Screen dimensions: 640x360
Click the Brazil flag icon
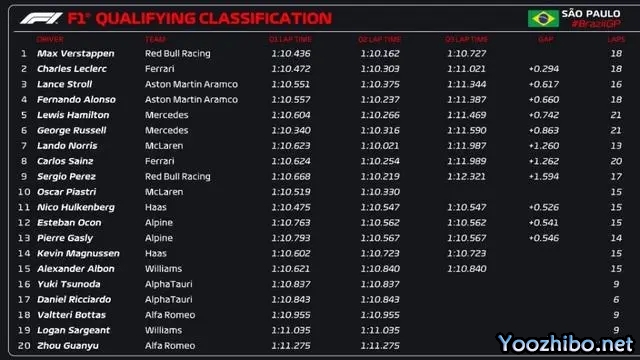[x=543, y=18]
